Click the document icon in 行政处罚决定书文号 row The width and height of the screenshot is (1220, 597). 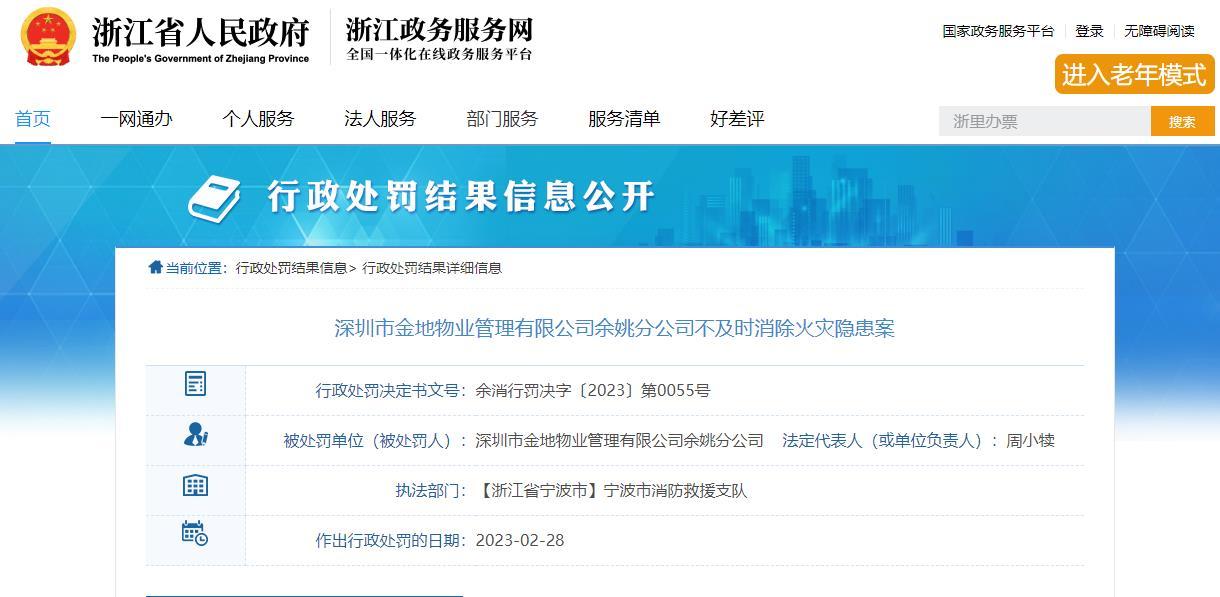point(195,383)
